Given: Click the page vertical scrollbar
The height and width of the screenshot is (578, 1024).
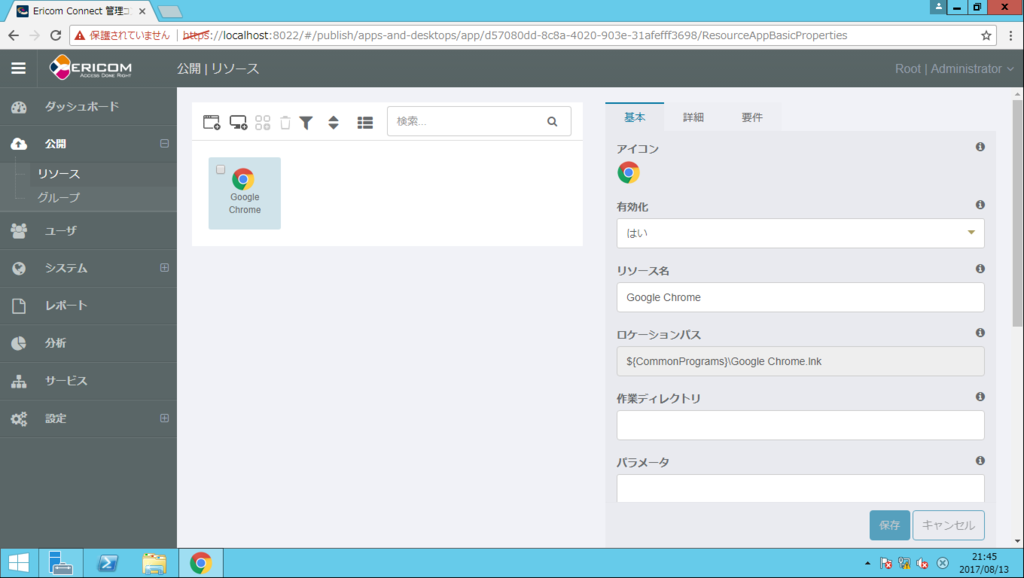Looking at the screenshot, I should click(x=1017, y=212).
